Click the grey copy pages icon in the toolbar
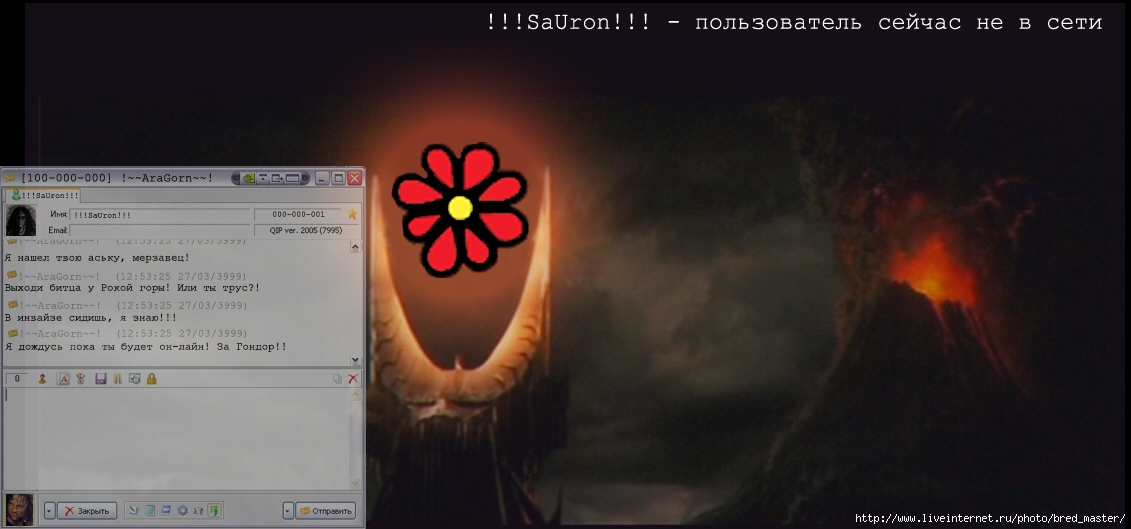The width and height of the screenshot is (1131, 529). (337, 379)
